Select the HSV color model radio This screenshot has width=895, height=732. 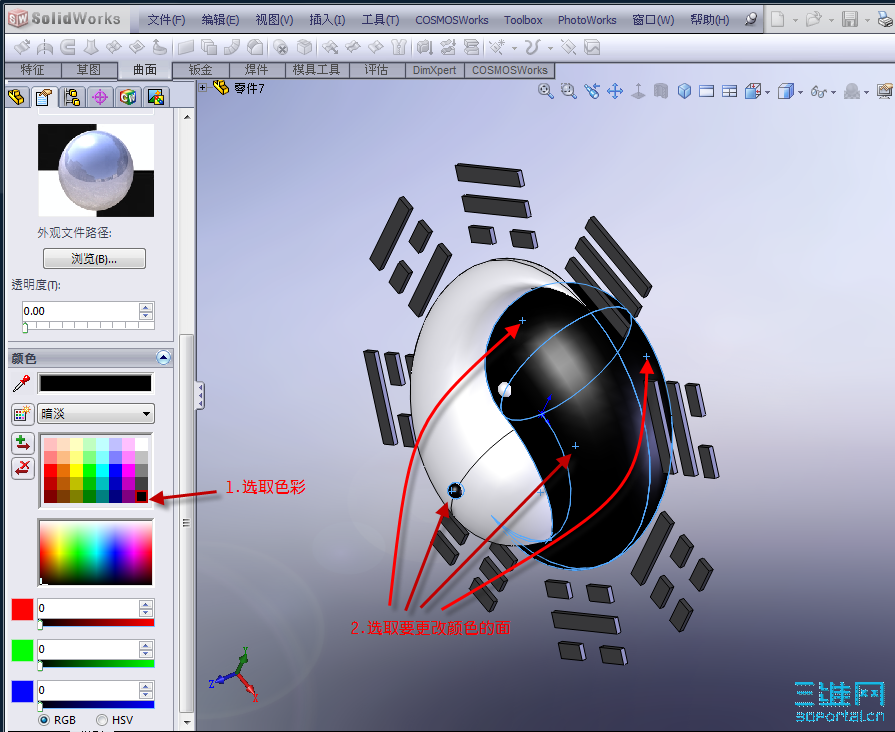(x=102, y=720)
